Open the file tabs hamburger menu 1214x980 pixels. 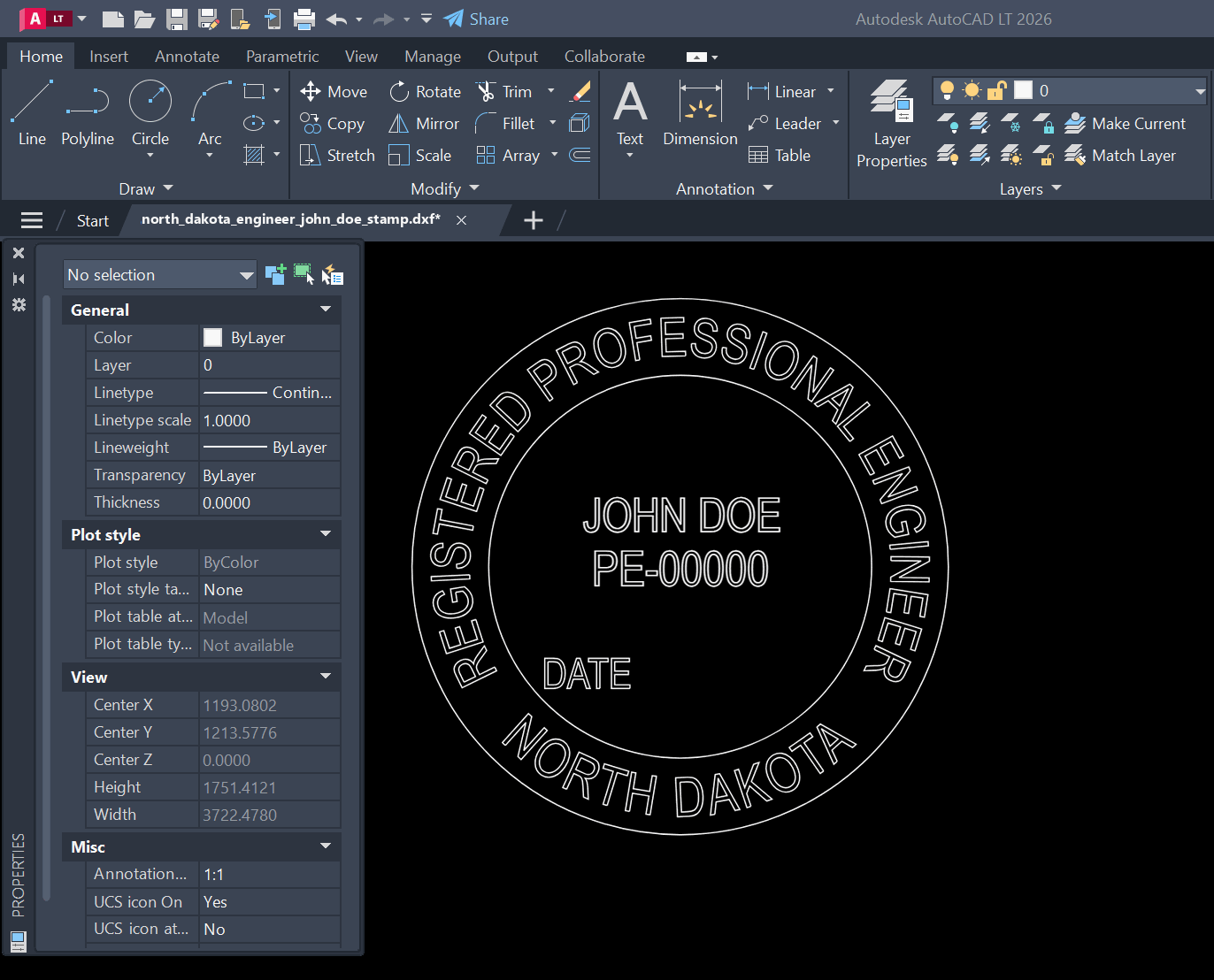(32, 220)
